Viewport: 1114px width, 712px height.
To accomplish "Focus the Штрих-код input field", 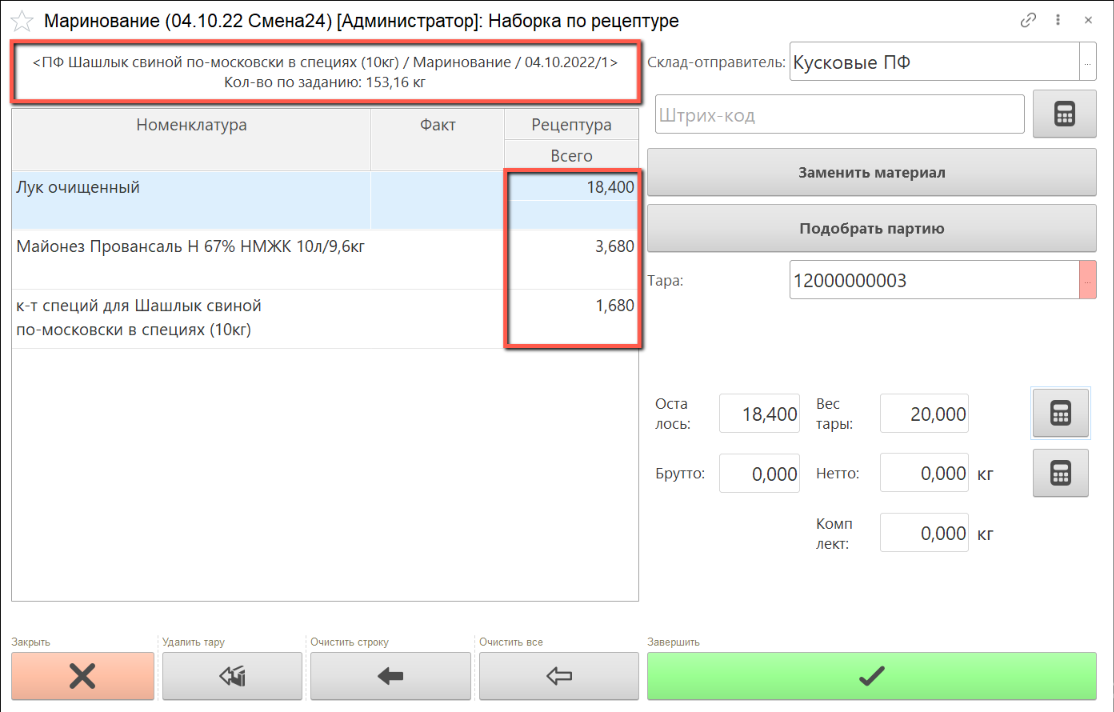I will [x=839, y=114].
